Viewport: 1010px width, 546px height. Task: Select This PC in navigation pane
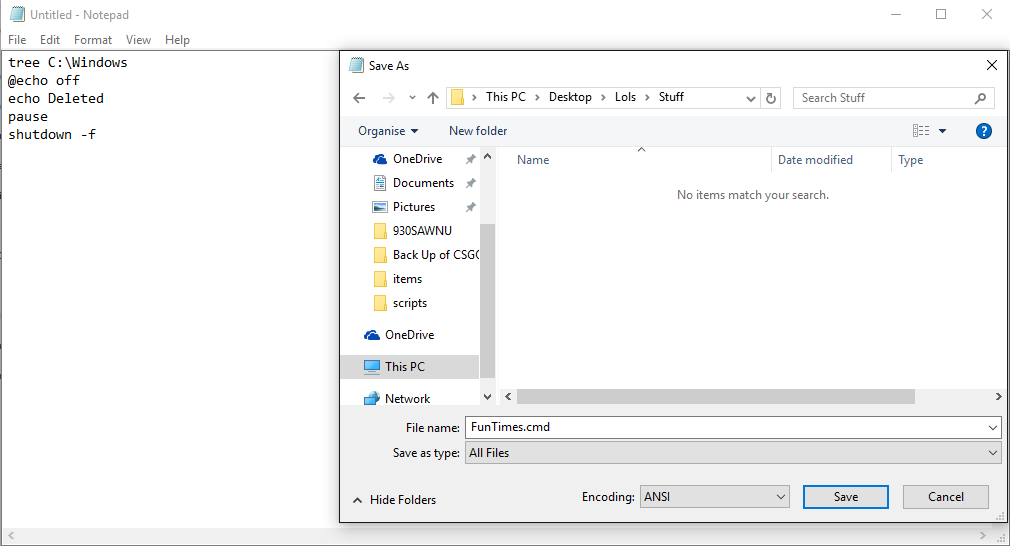(x=410, y=366)
